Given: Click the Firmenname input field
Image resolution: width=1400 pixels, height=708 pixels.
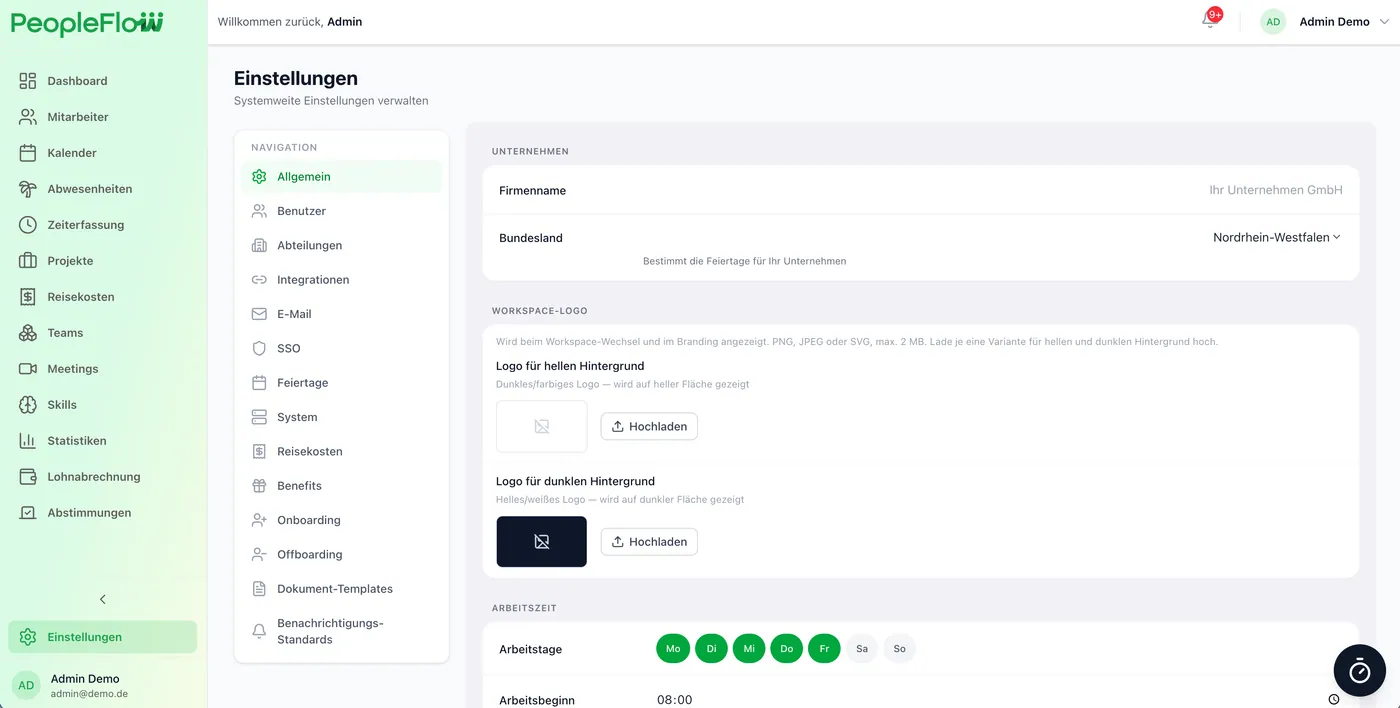Looking at the screenshot, I should pos(1000,190).
